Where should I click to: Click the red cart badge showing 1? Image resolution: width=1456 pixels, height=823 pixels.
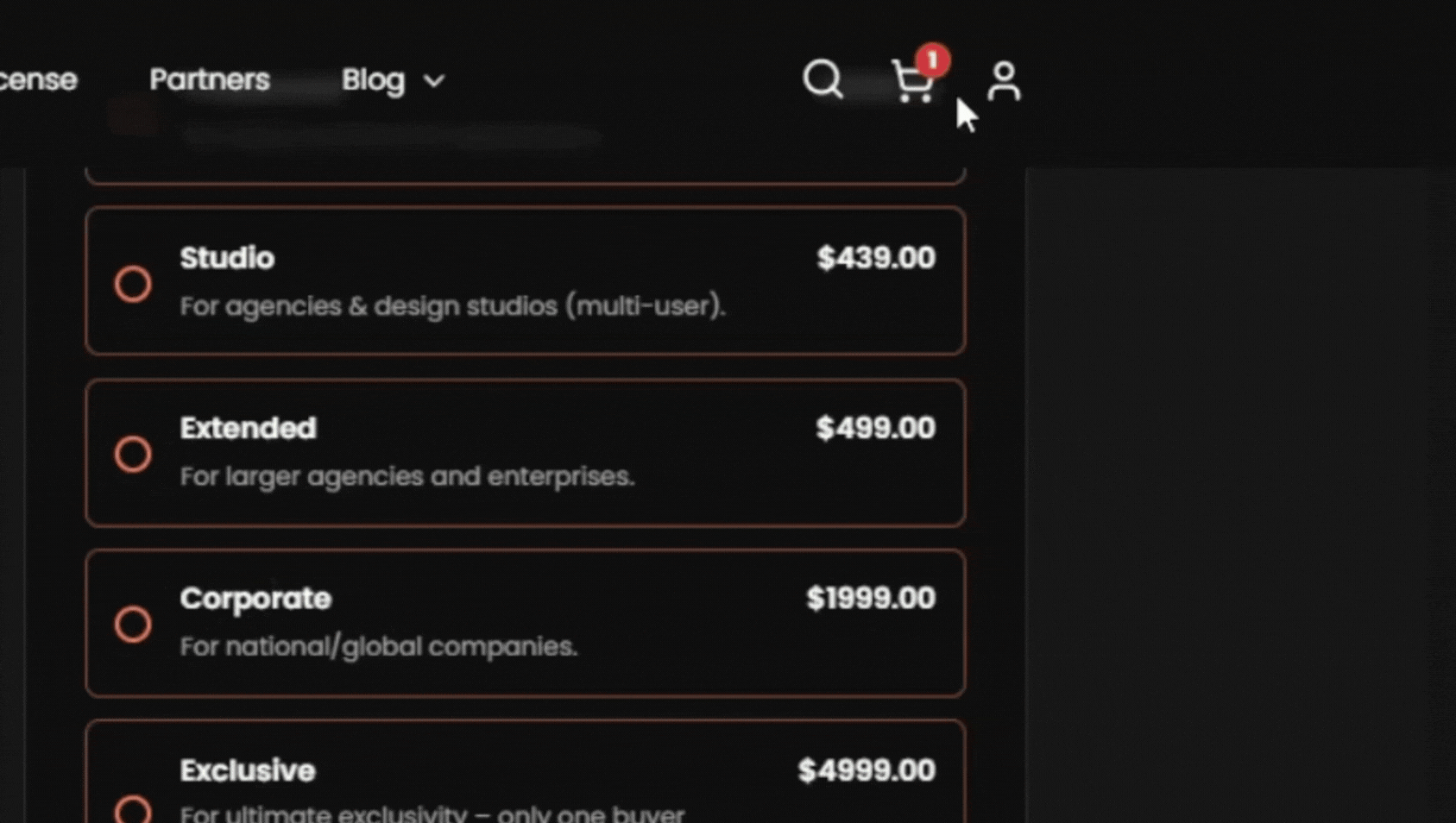(x=932, y=60)
